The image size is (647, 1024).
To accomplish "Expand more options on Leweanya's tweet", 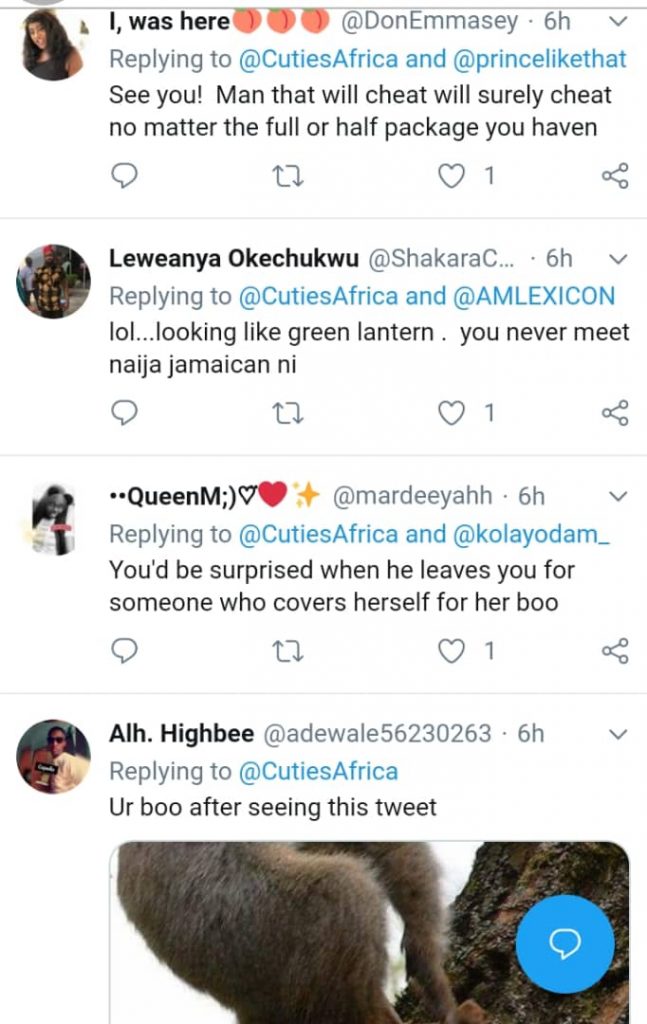I will point(618,259).
